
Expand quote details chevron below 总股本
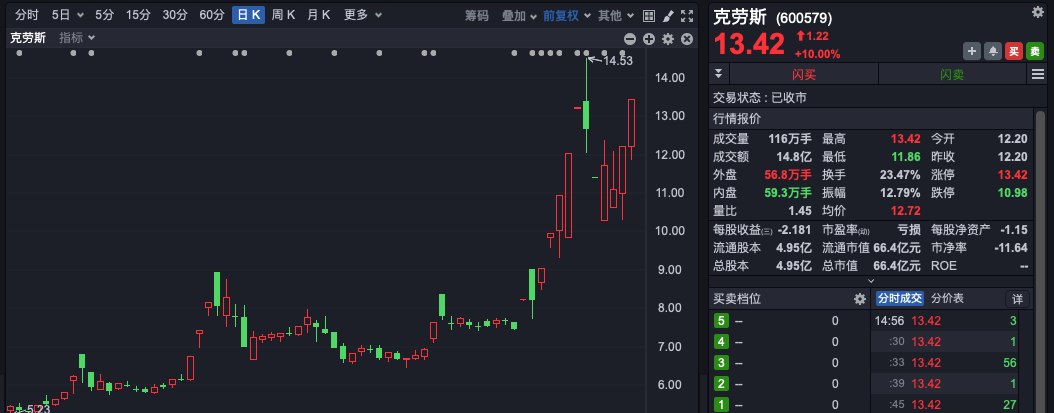(871, 280)
